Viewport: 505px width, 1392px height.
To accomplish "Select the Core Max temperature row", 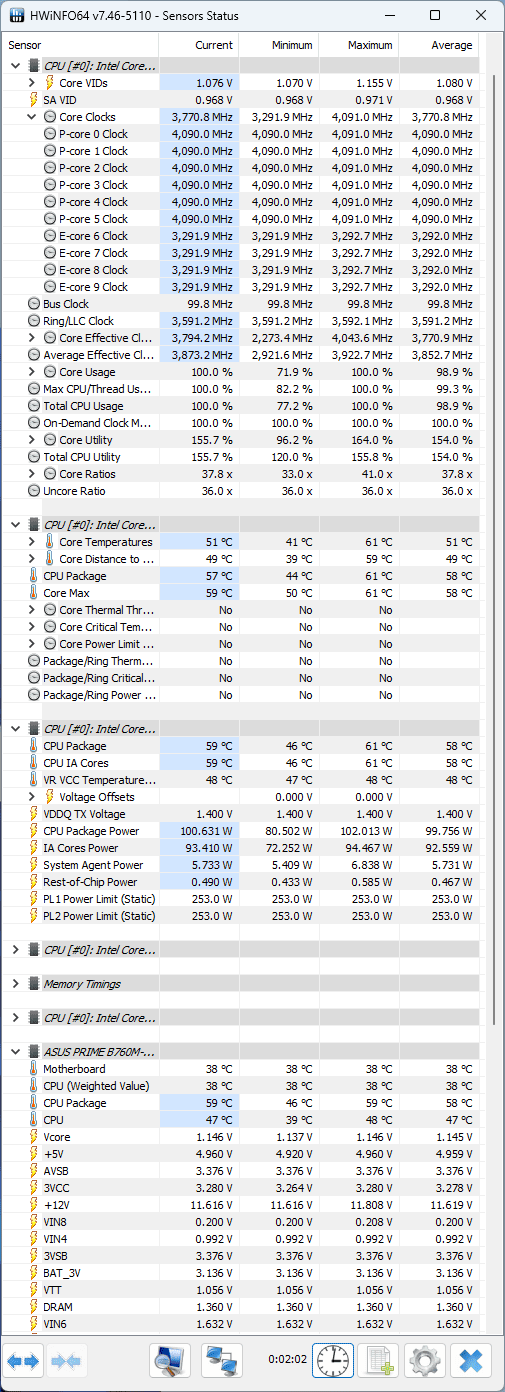I will pyautogui.click(x=241, y=593).
